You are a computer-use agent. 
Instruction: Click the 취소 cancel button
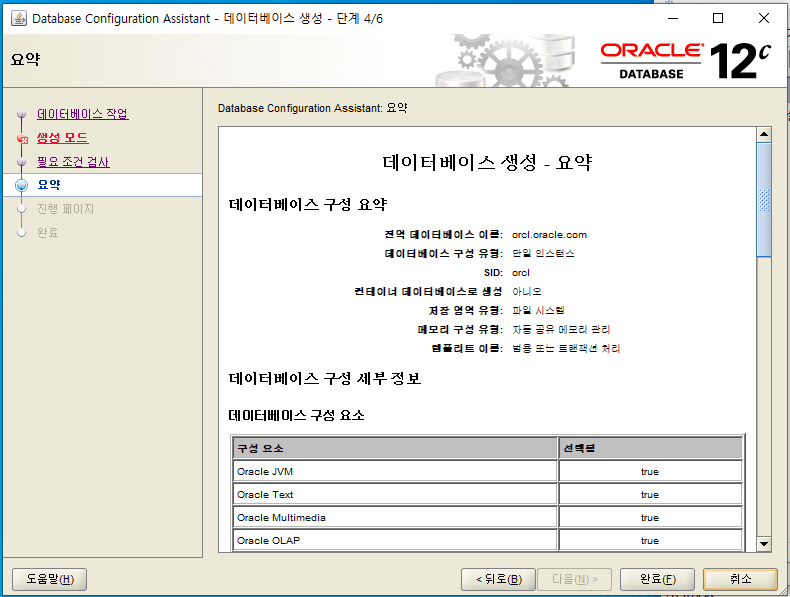(x=740, y=579)
